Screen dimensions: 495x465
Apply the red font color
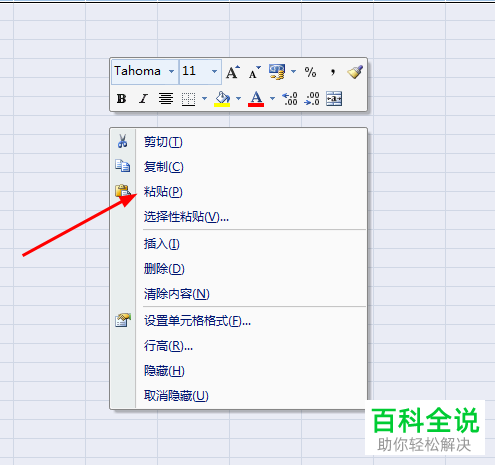(256, 99)
